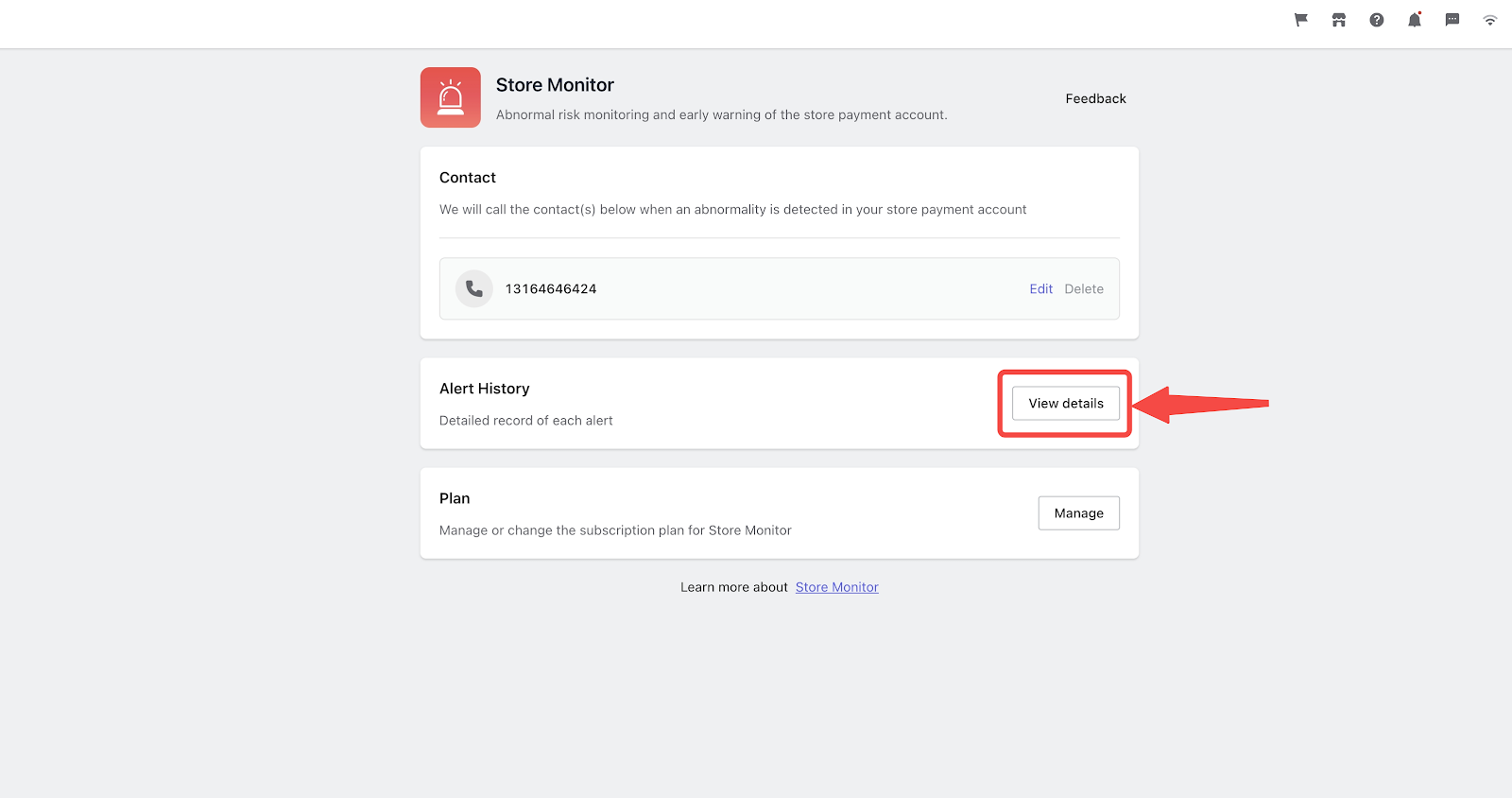1512x798 pixels.
Task: Click the Alert History heading
Action: coord(485,389)
